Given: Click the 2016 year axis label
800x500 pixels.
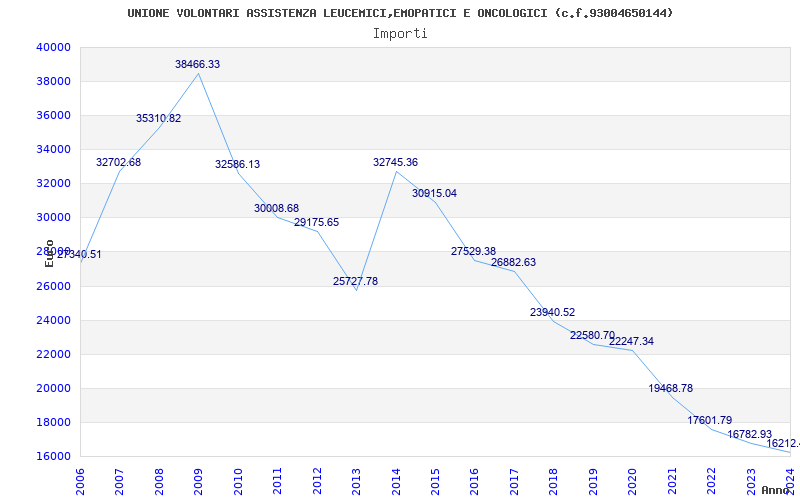Looking at the screenshot, I should pyautogui.click(x=474, y=481).
